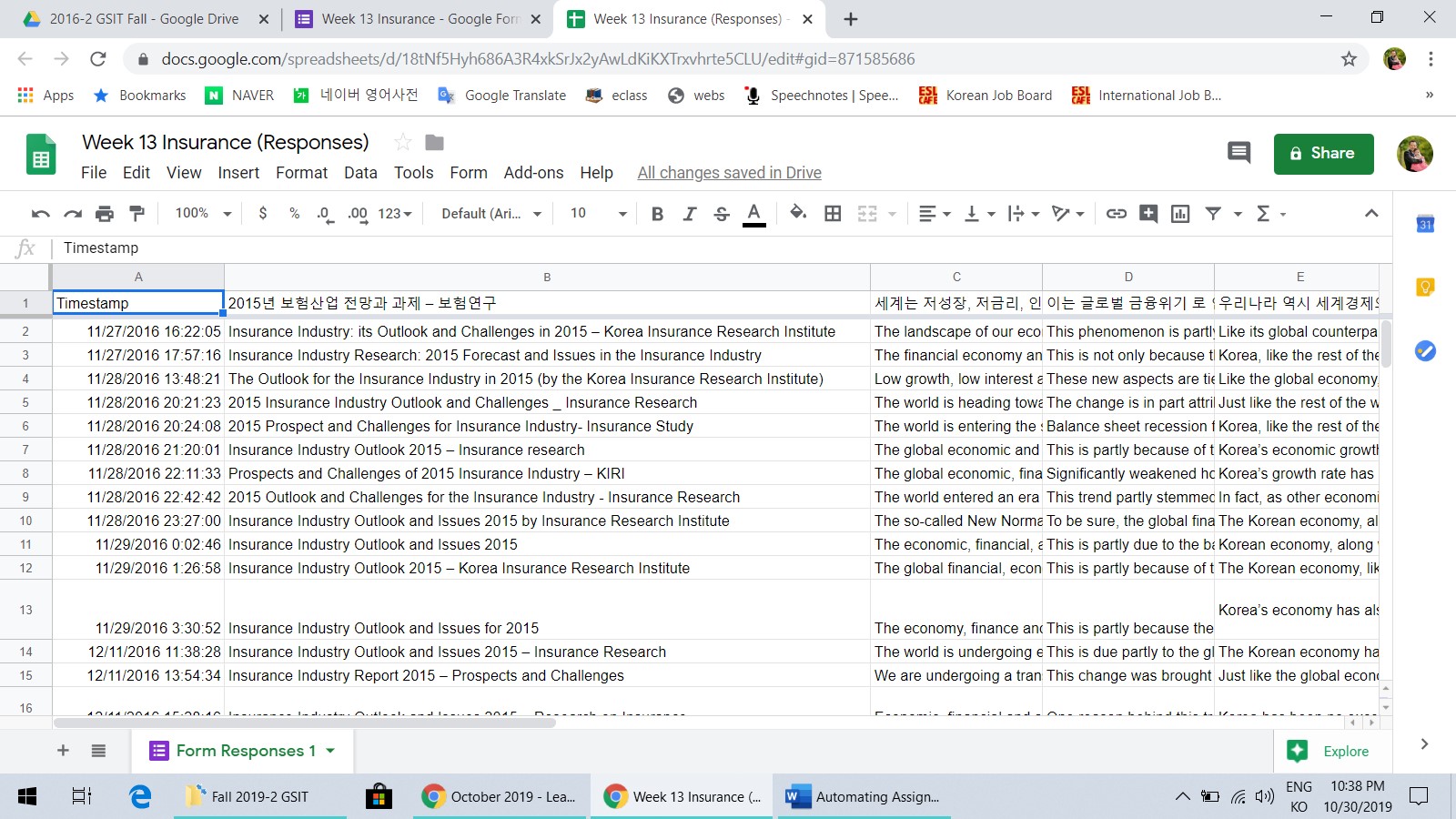Insert a link using the link icon
Screen dimensions: 1456x819
pos(1116,214)
